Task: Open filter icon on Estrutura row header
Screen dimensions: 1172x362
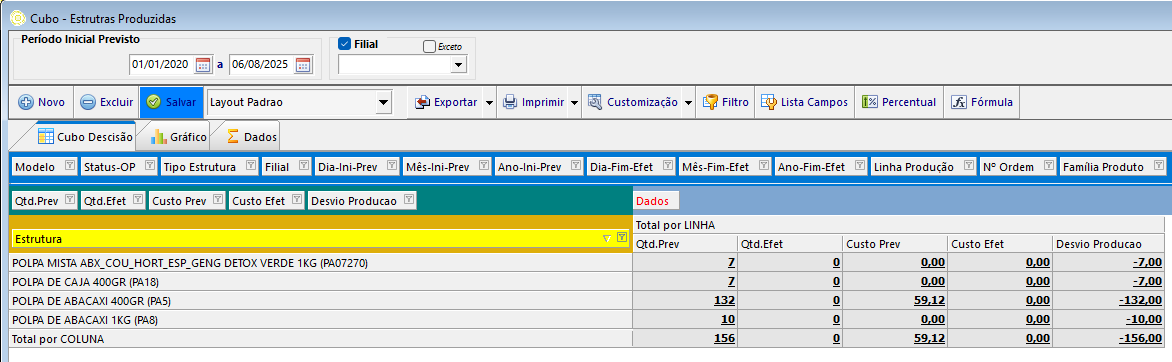Action: pyautogui.click(x=622, y=238)
